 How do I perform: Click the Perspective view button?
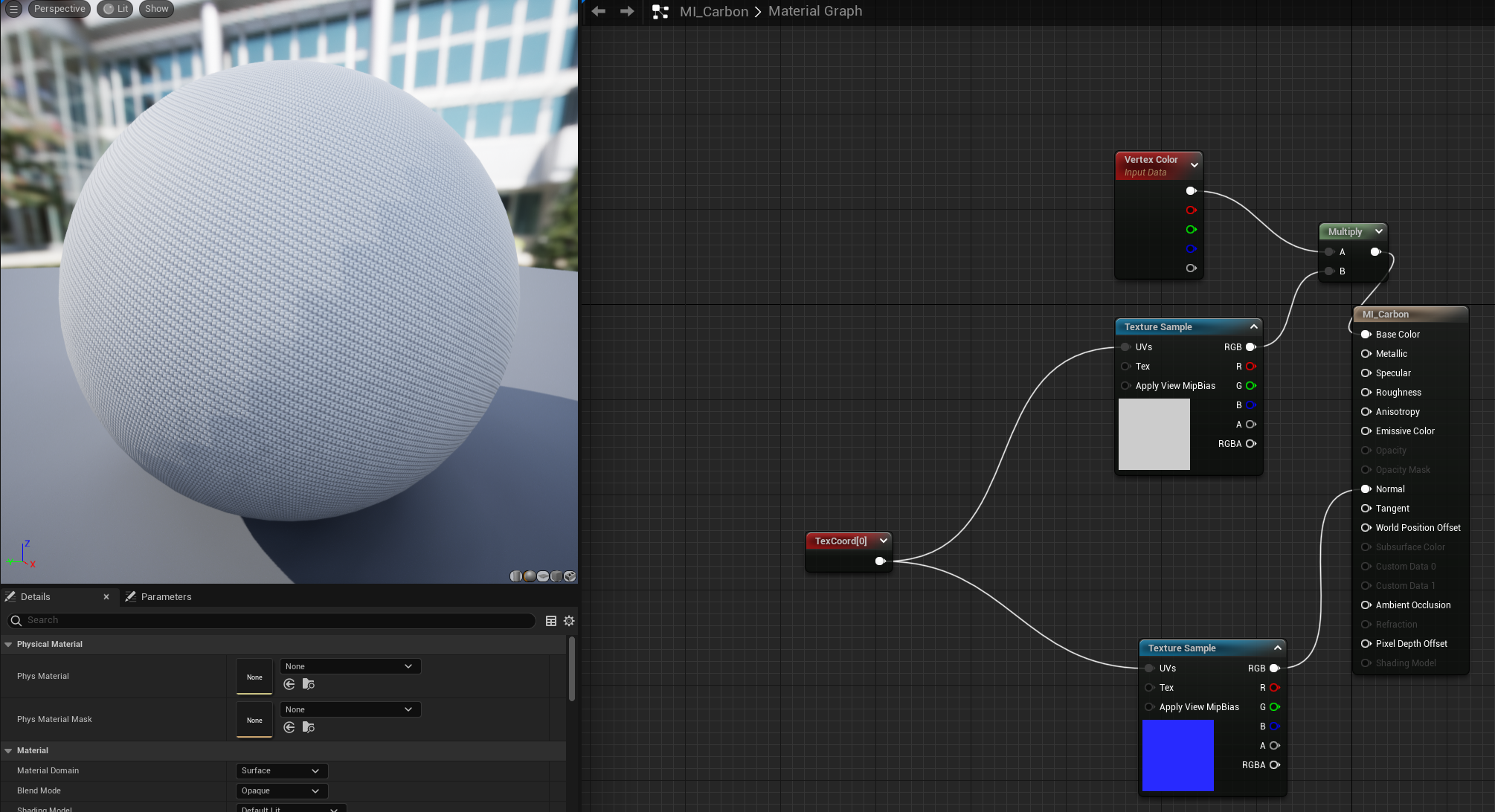60,9
